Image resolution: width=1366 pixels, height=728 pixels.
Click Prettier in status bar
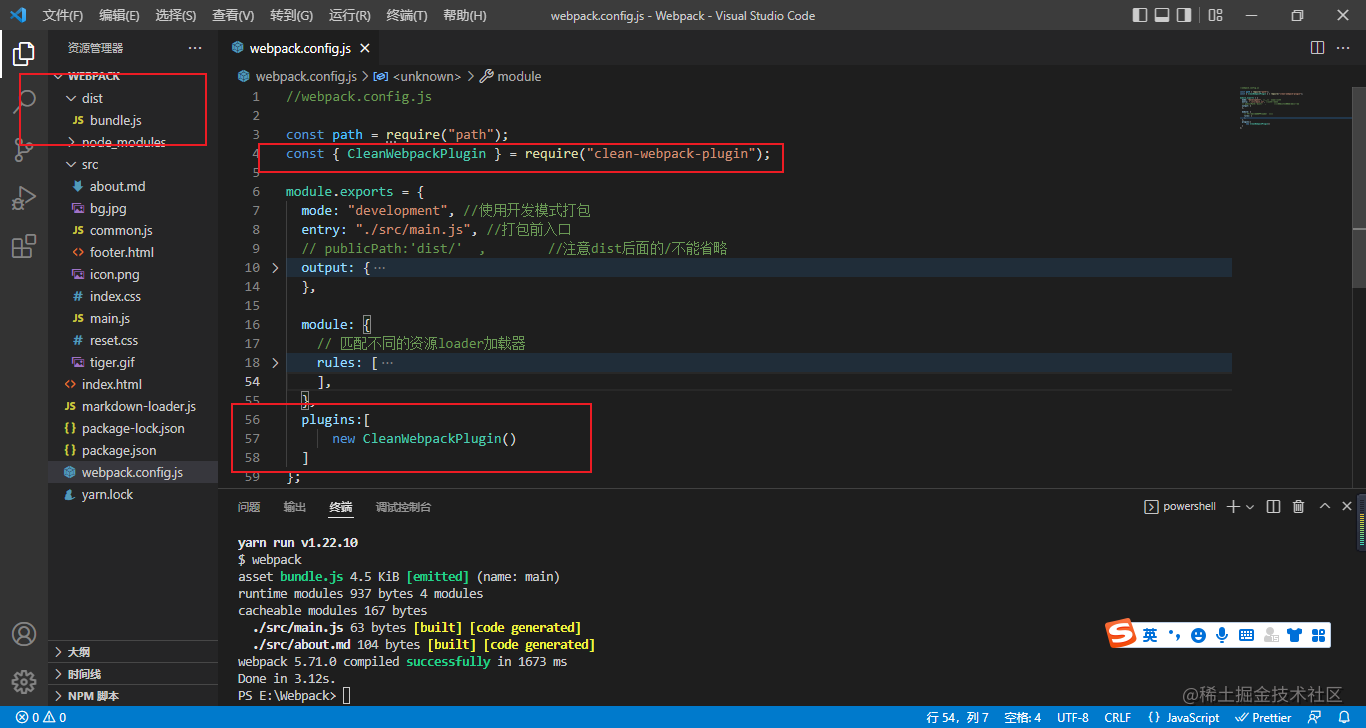click(x=1264, y=717)
